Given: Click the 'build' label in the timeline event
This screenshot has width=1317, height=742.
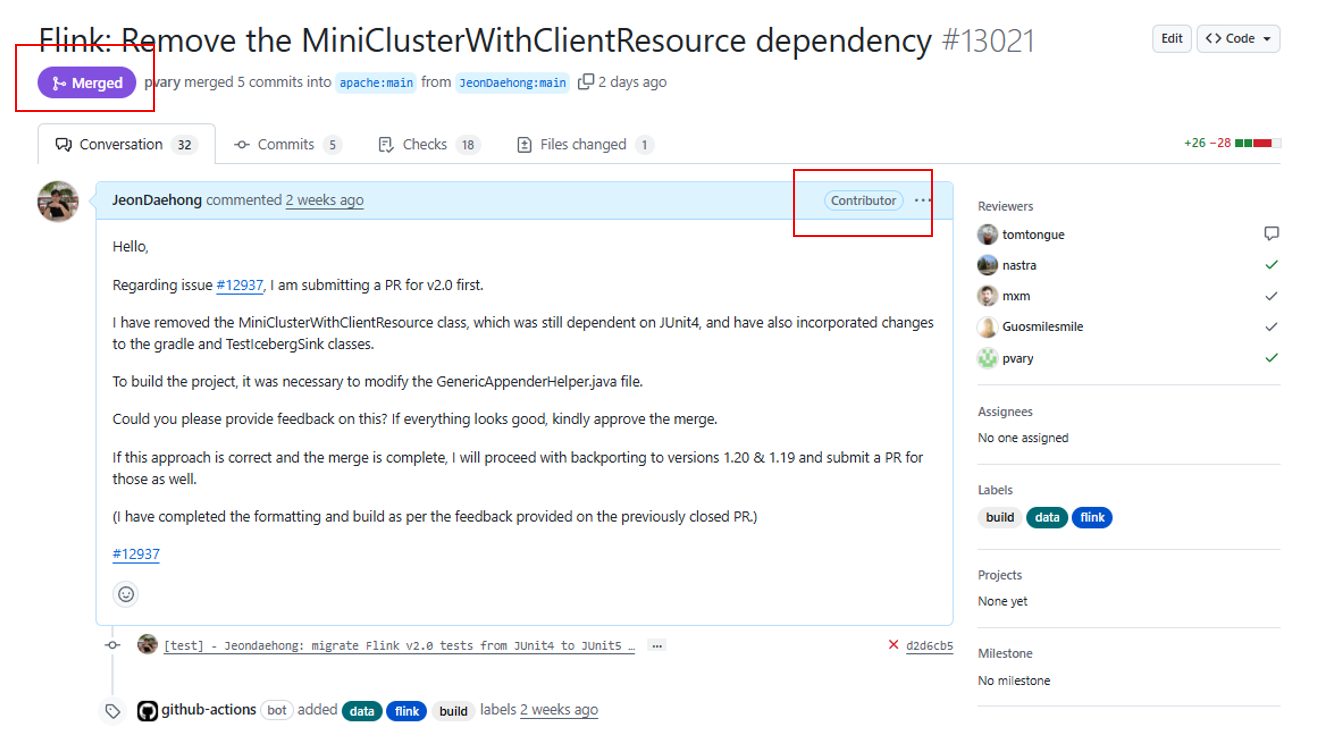Looking at the screenshot, I should point(454,711).
